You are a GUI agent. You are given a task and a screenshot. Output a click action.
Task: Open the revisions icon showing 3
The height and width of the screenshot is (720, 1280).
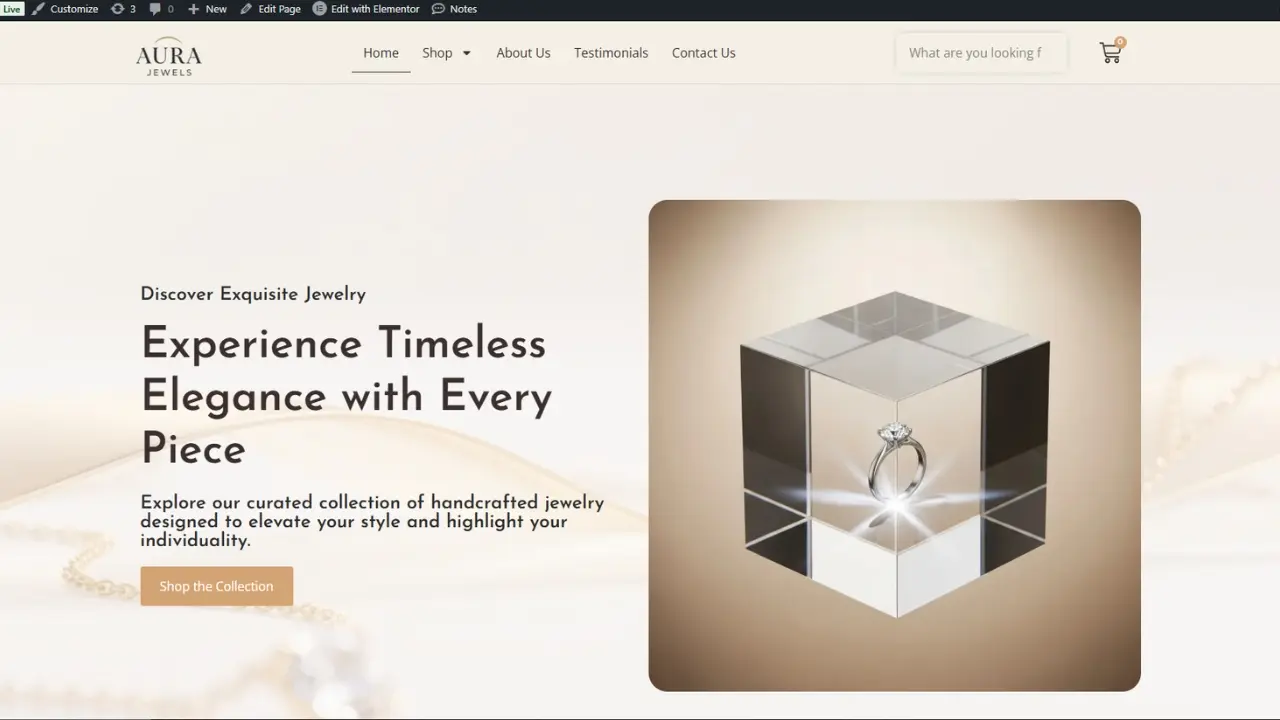click(118, 9)
